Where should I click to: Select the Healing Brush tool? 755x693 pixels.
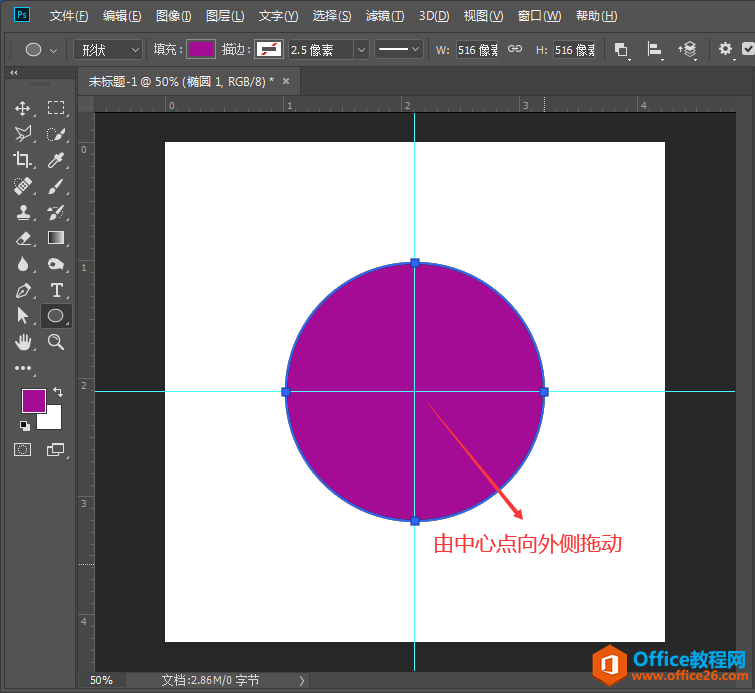tap(23, 186)
